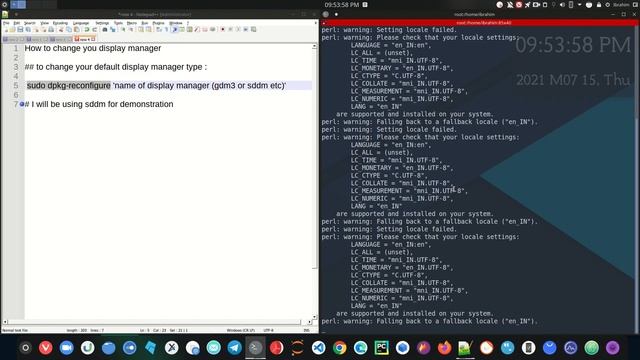Click the Print toolbar icon in Notepad++

[51, 29]
